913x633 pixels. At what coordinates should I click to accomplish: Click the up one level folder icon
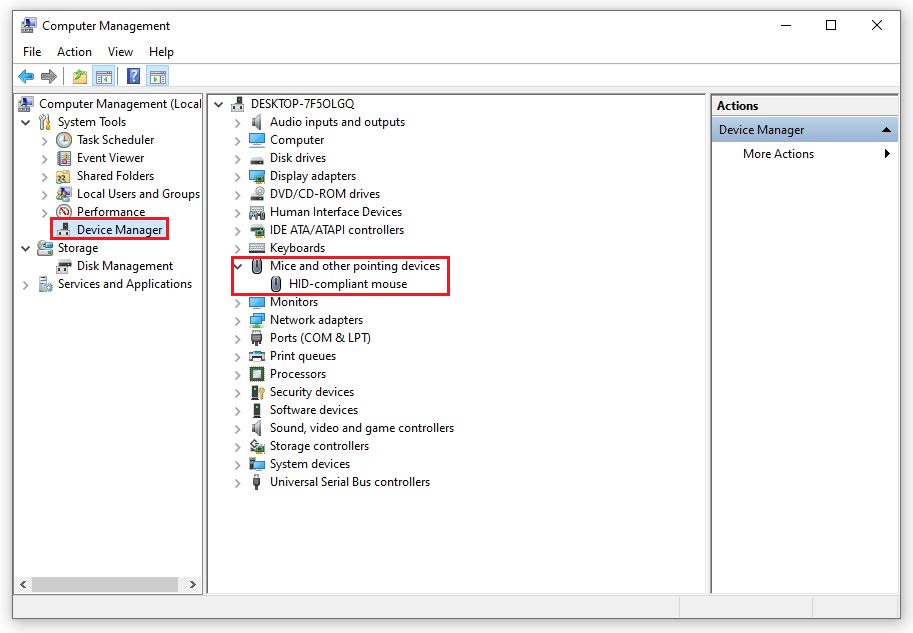tap(78, 76)
